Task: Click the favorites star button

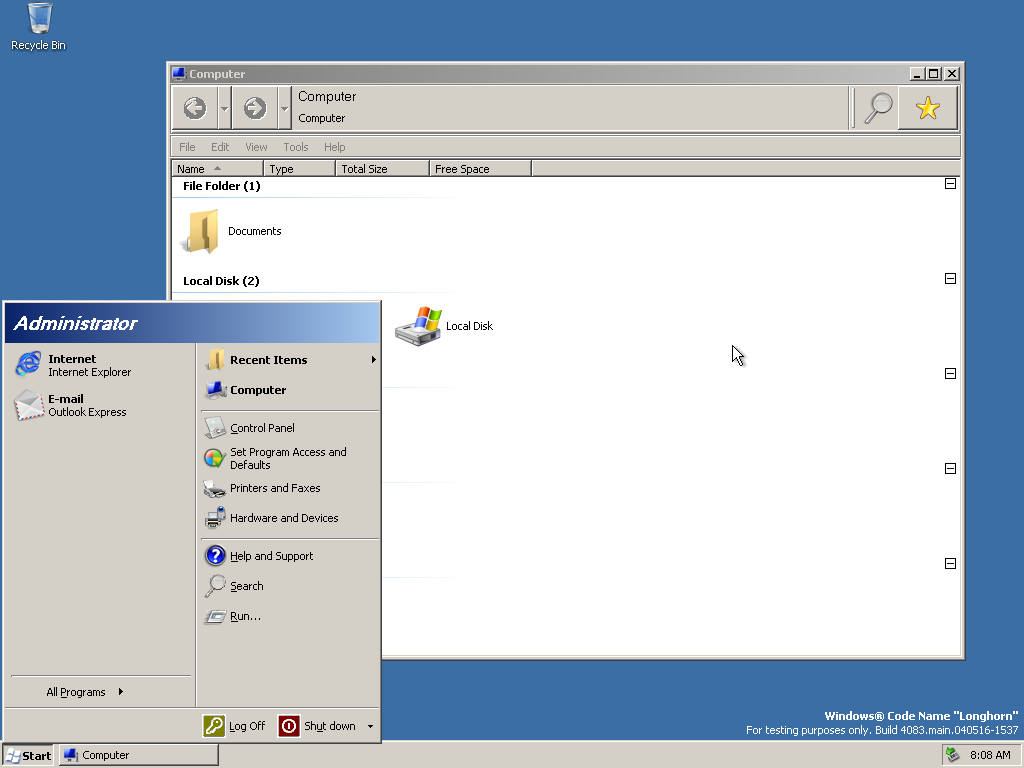Action: click(x=927, y=108)
